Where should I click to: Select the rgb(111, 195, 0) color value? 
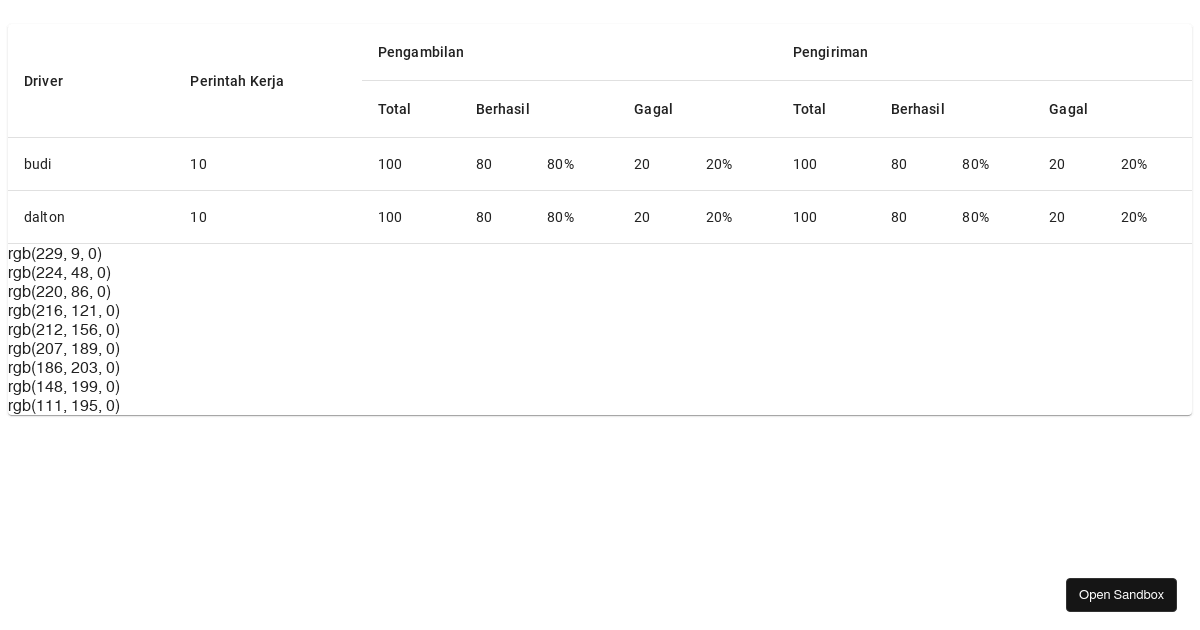[x=64, y=406]
